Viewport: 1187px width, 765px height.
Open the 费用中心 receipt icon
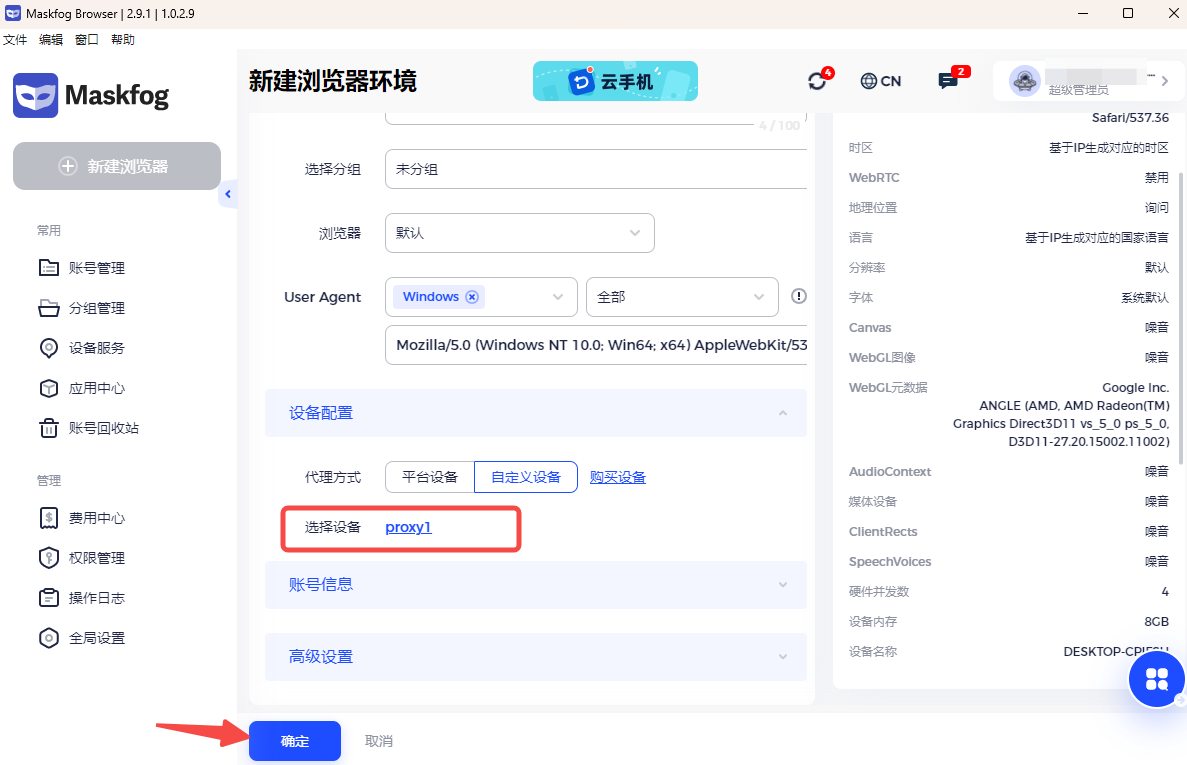tap(48, 518)
